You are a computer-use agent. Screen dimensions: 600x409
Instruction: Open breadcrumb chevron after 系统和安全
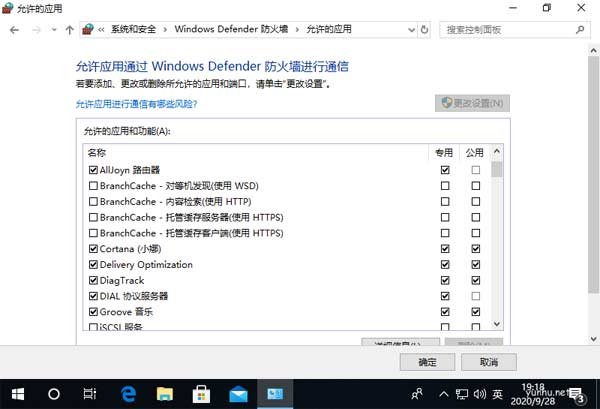(x=165, y=29)
